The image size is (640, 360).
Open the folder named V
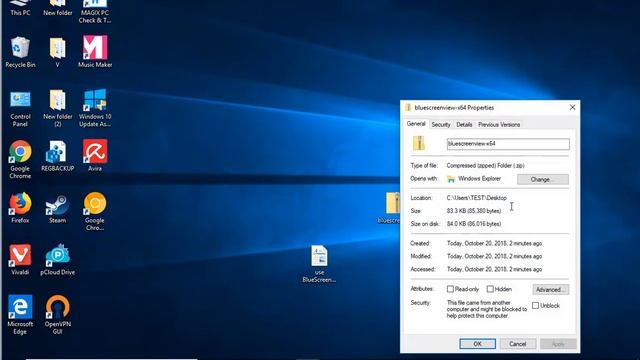coord(58,52)
